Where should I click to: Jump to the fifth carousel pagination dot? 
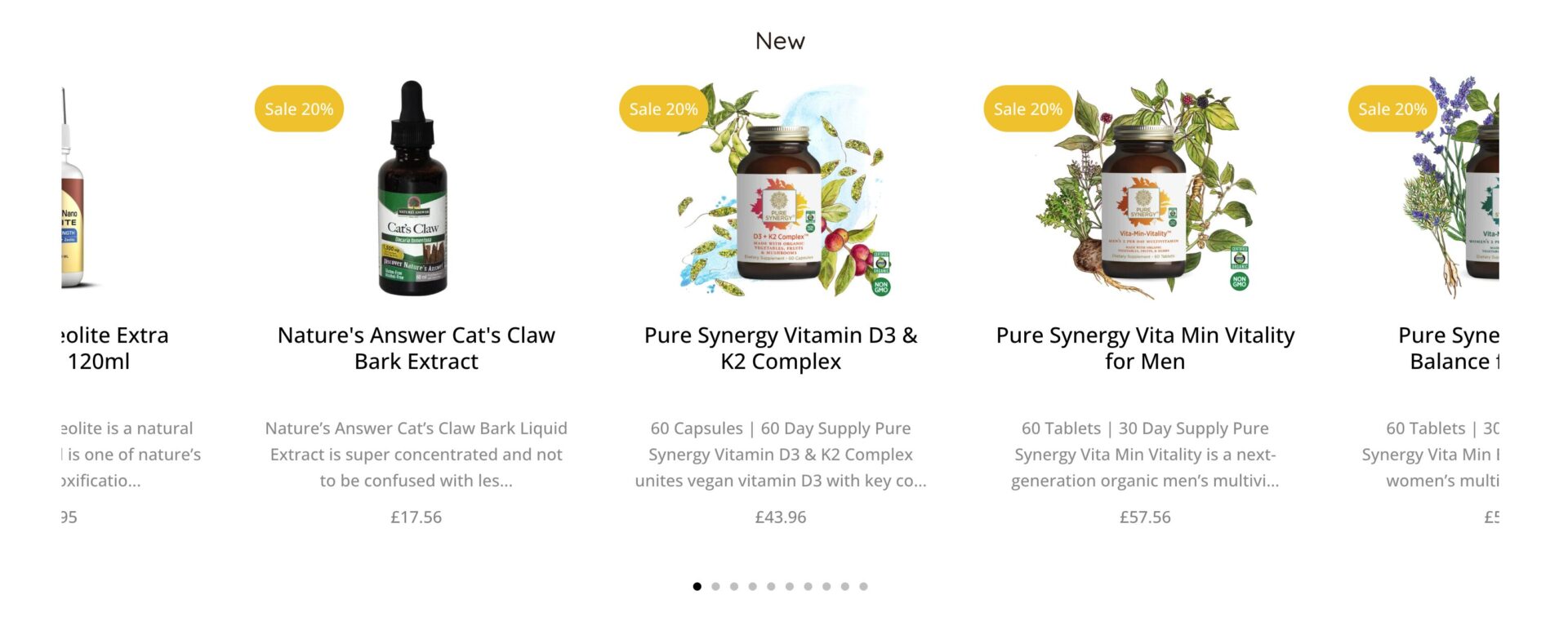[x=771, y=586]
